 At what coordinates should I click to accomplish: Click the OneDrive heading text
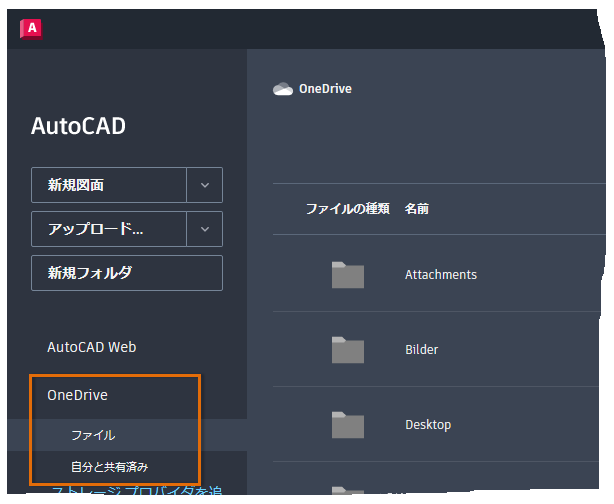pyautogui.click(x=325, y=89)
